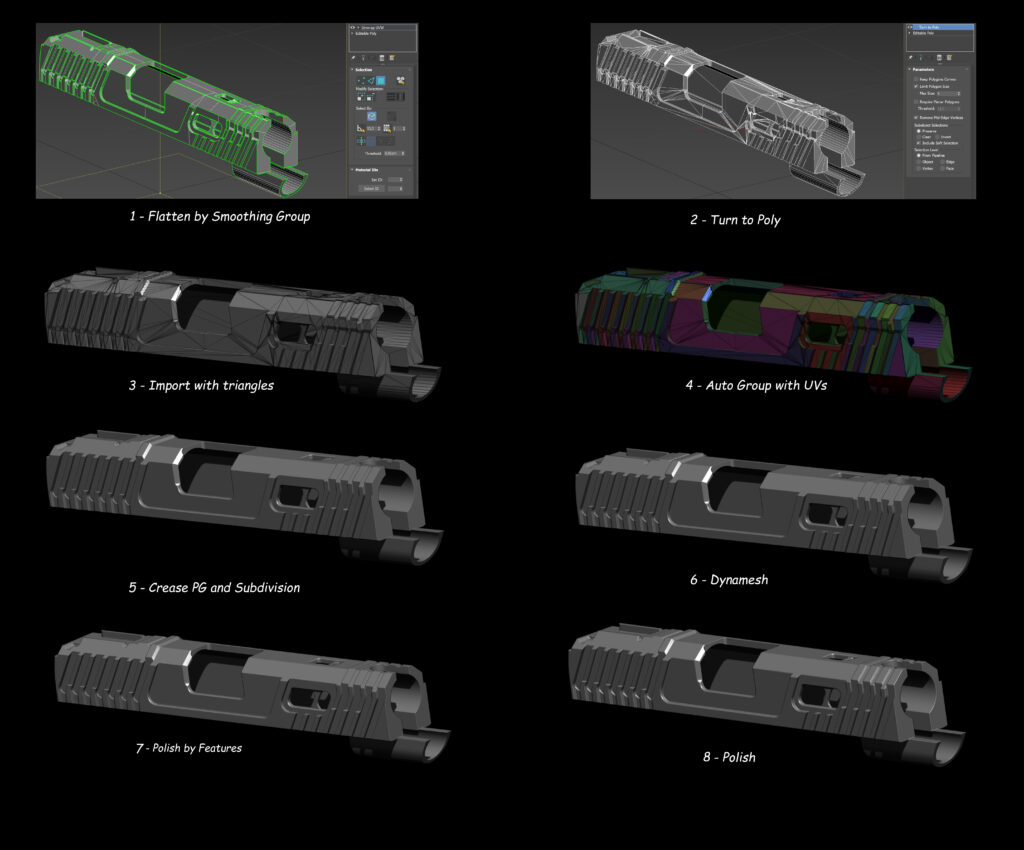Select the From Pipeline radio button
Viewport: 1024px width, 850px height.
[x=919, y=155]
